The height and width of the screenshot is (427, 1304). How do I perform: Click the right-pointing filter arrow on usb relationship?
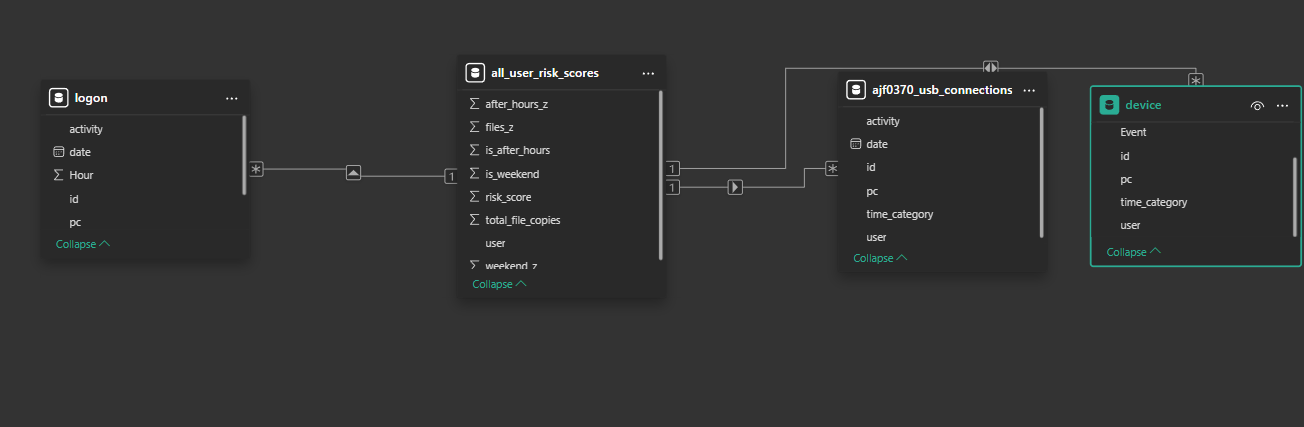pos(735,187)
